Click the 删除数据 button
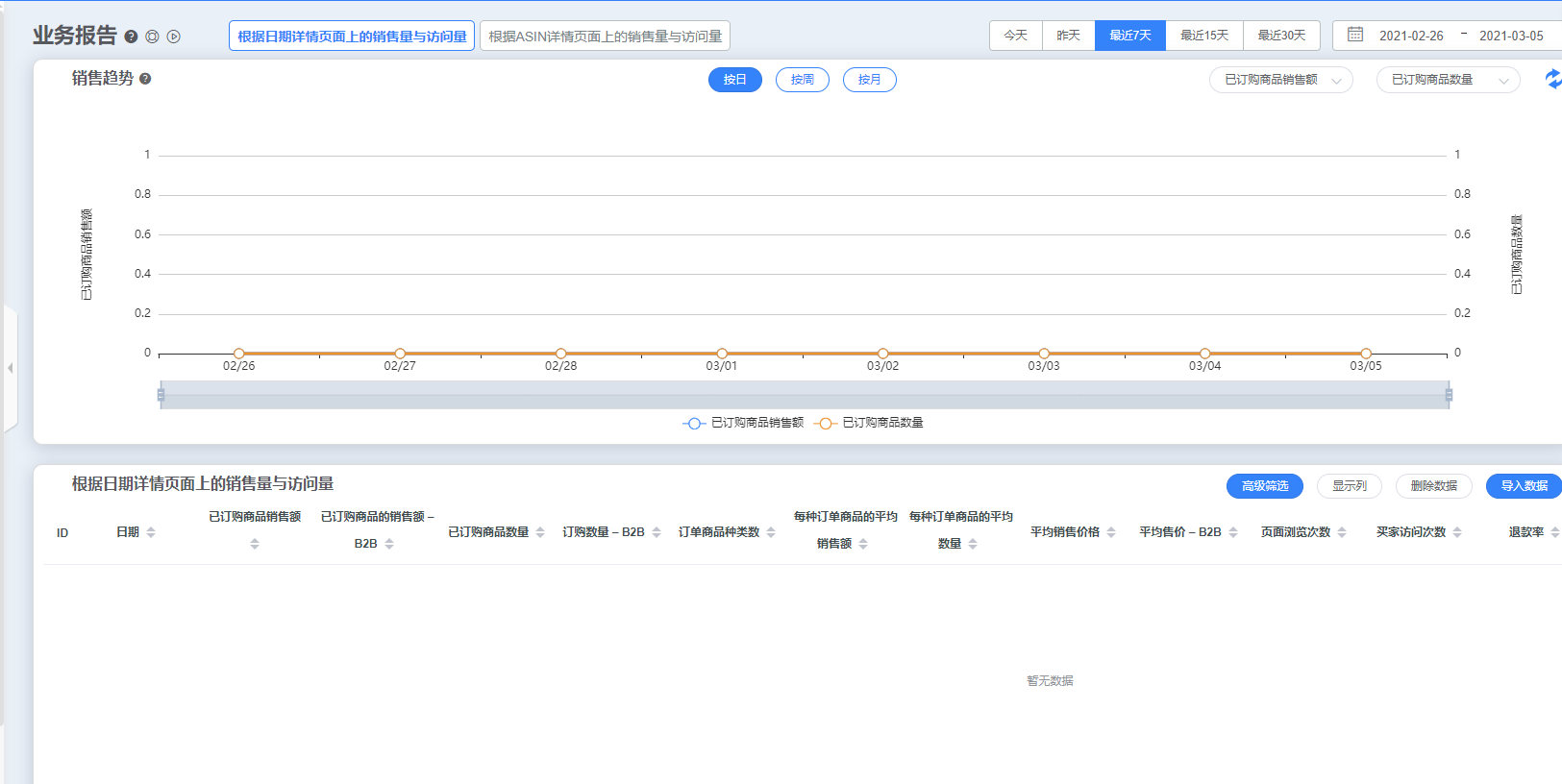1562x784 pixels. tap(1434, 486)
